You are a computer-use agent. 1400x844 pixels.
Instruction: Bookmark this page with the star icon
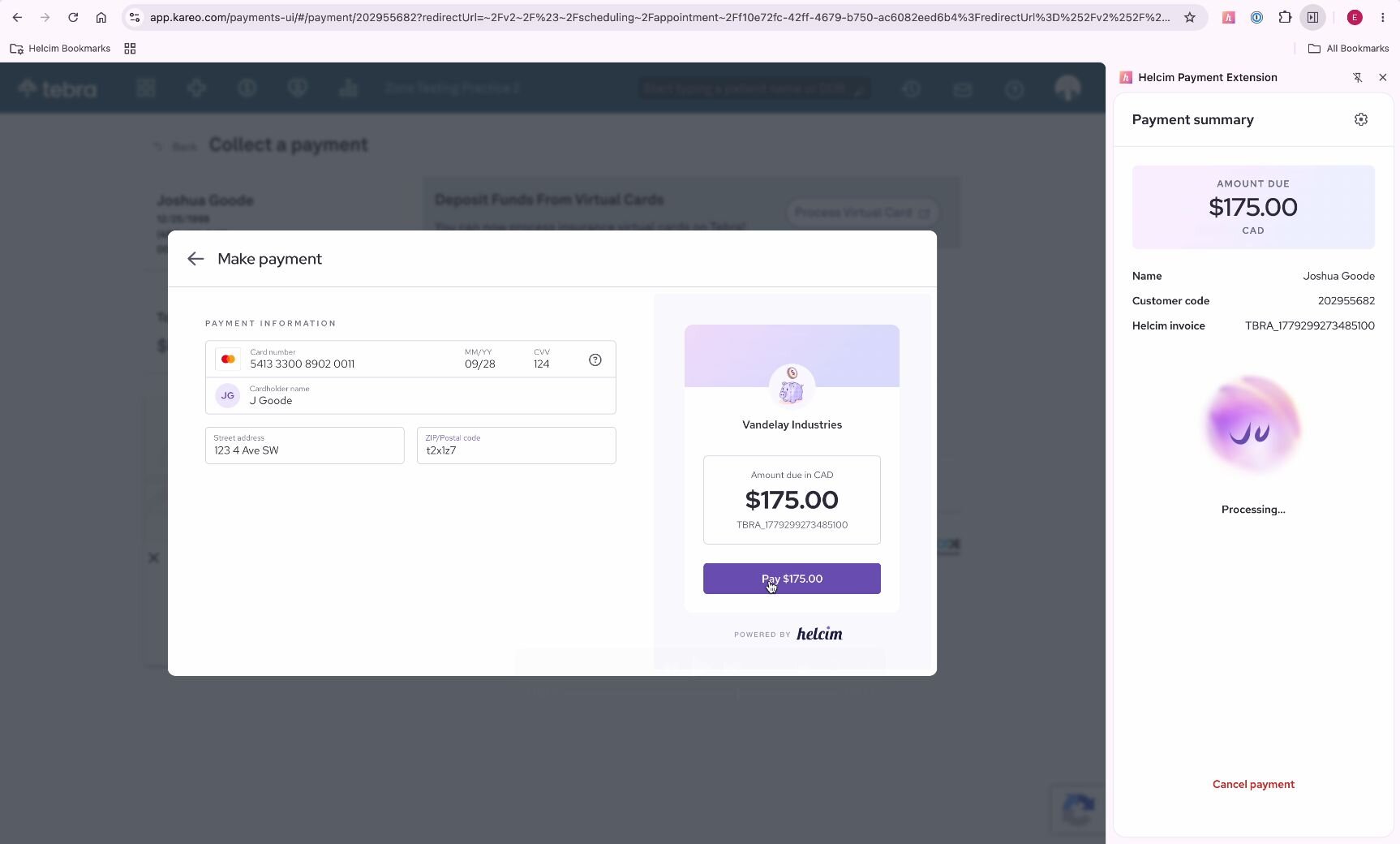coord(1190,17)
